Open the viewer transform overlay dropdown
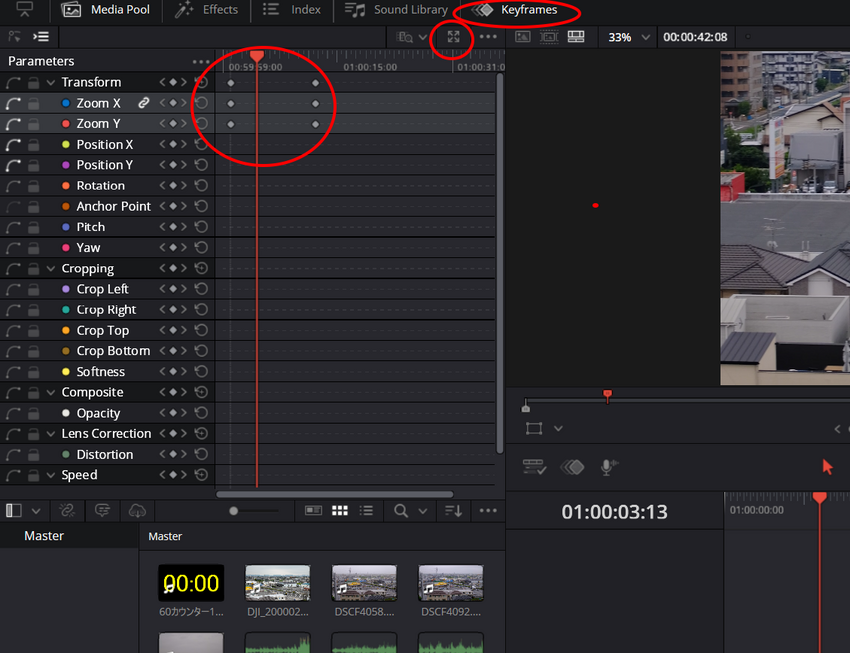The image size is (850, 653). click(x=558, y=429)
